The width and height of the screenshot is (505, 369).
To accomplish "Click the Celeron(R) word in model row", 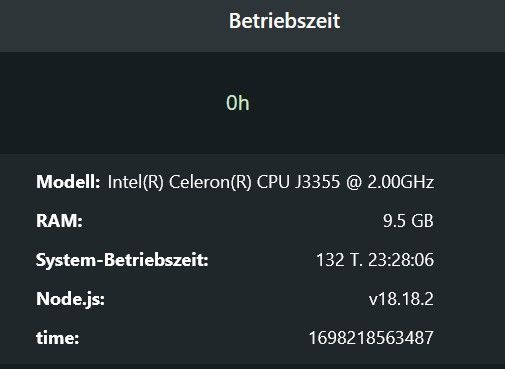I will pyautogui.click(x=210, y=182).
